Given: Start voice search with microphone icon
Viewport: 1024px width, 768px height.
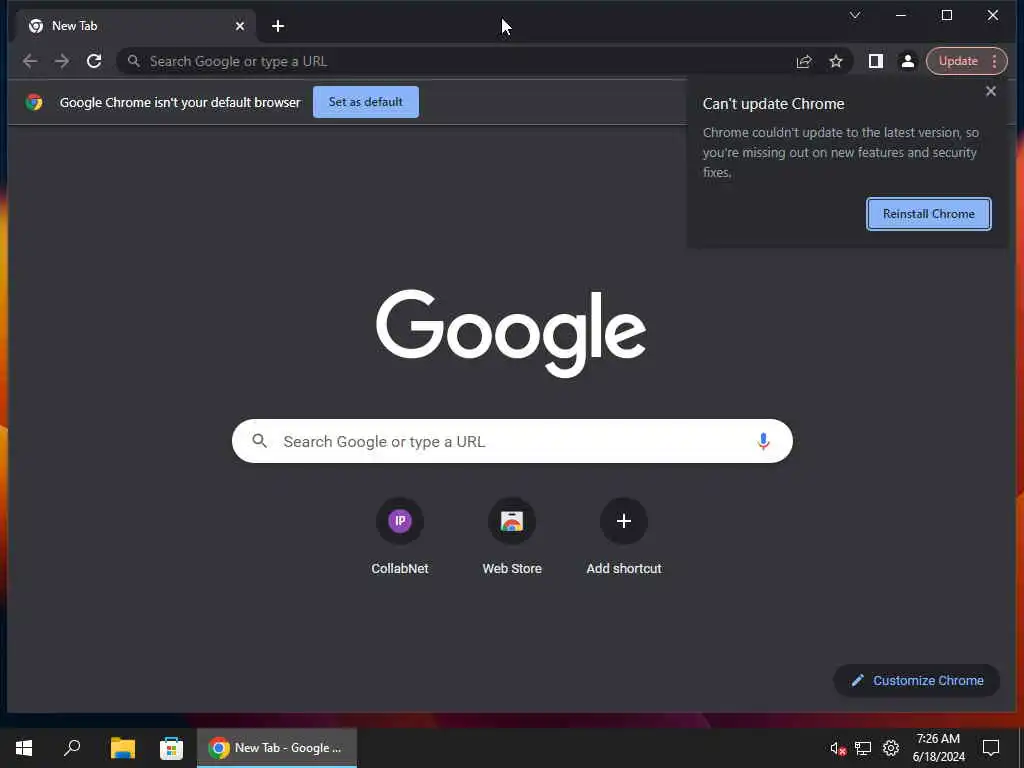Looking at the screenshot, I should 763,441.
